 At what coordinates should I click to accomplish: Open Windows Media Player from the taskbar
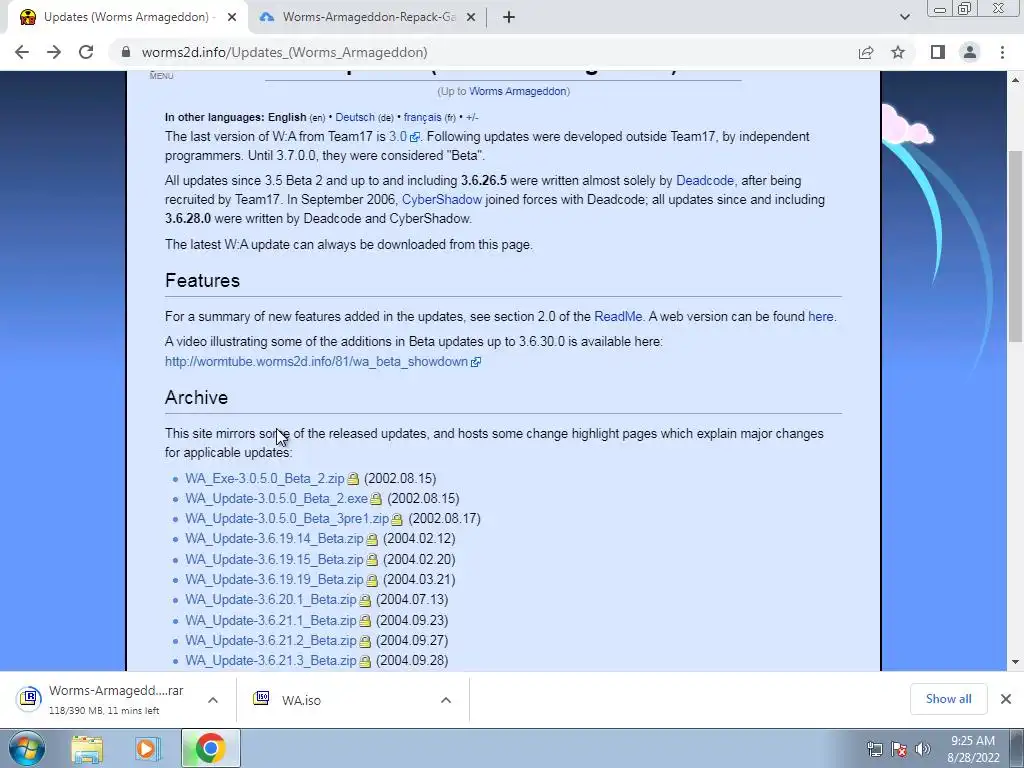point(148,749)
